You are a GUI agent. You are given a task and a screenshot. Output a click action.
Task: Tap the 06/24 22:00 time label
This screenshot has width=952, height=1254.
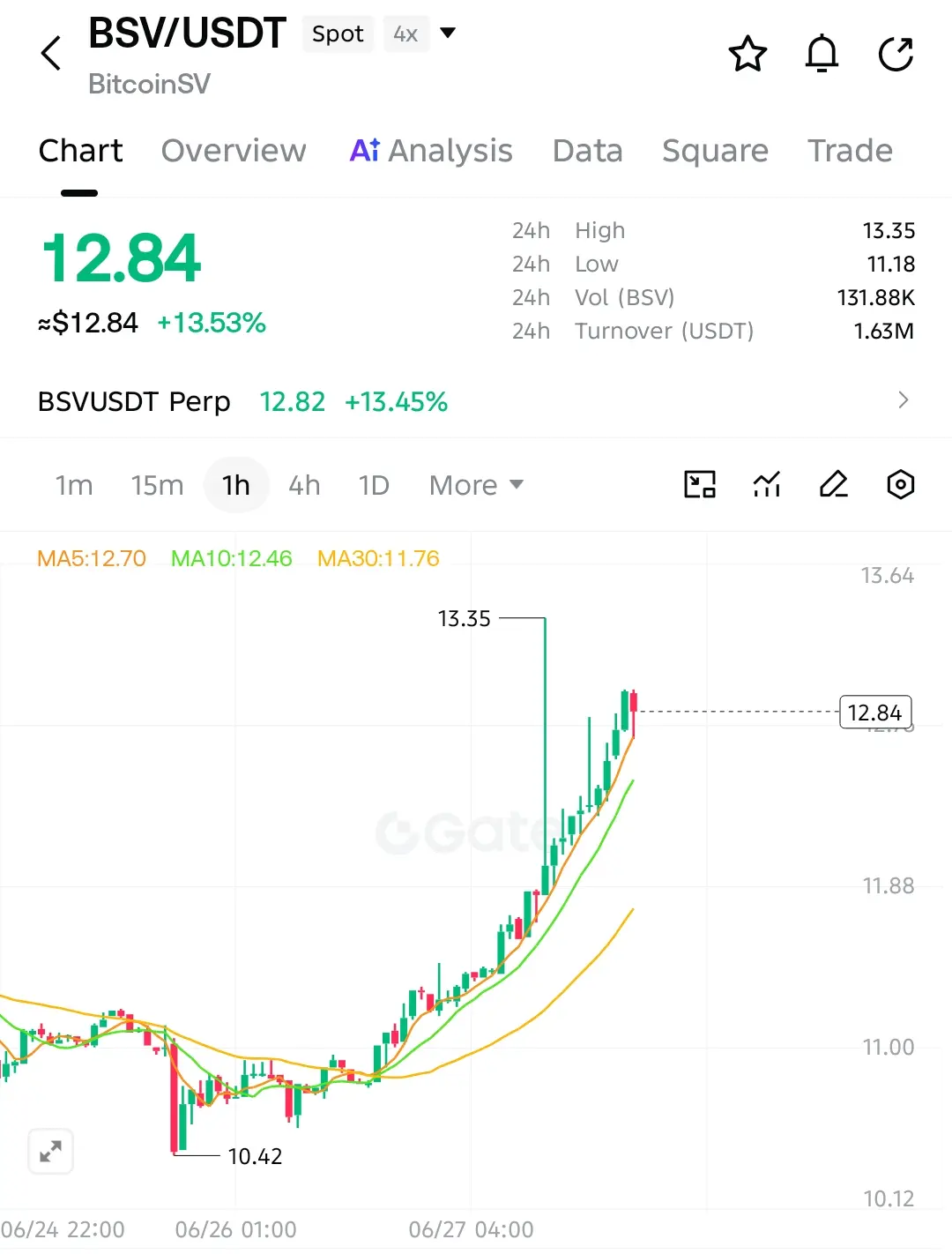(x=63, y=1229)
